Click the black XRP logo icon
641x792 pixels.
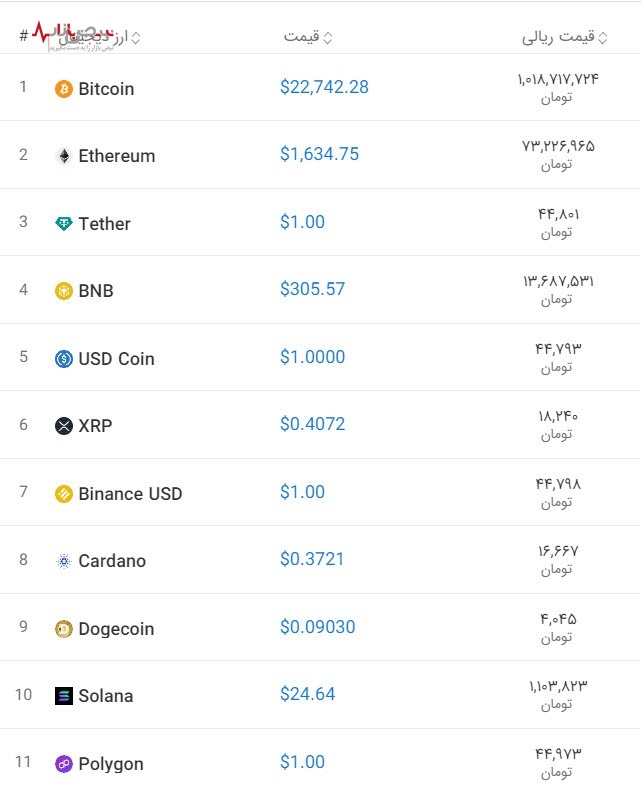pyautogui.click(x=64, y=426)
